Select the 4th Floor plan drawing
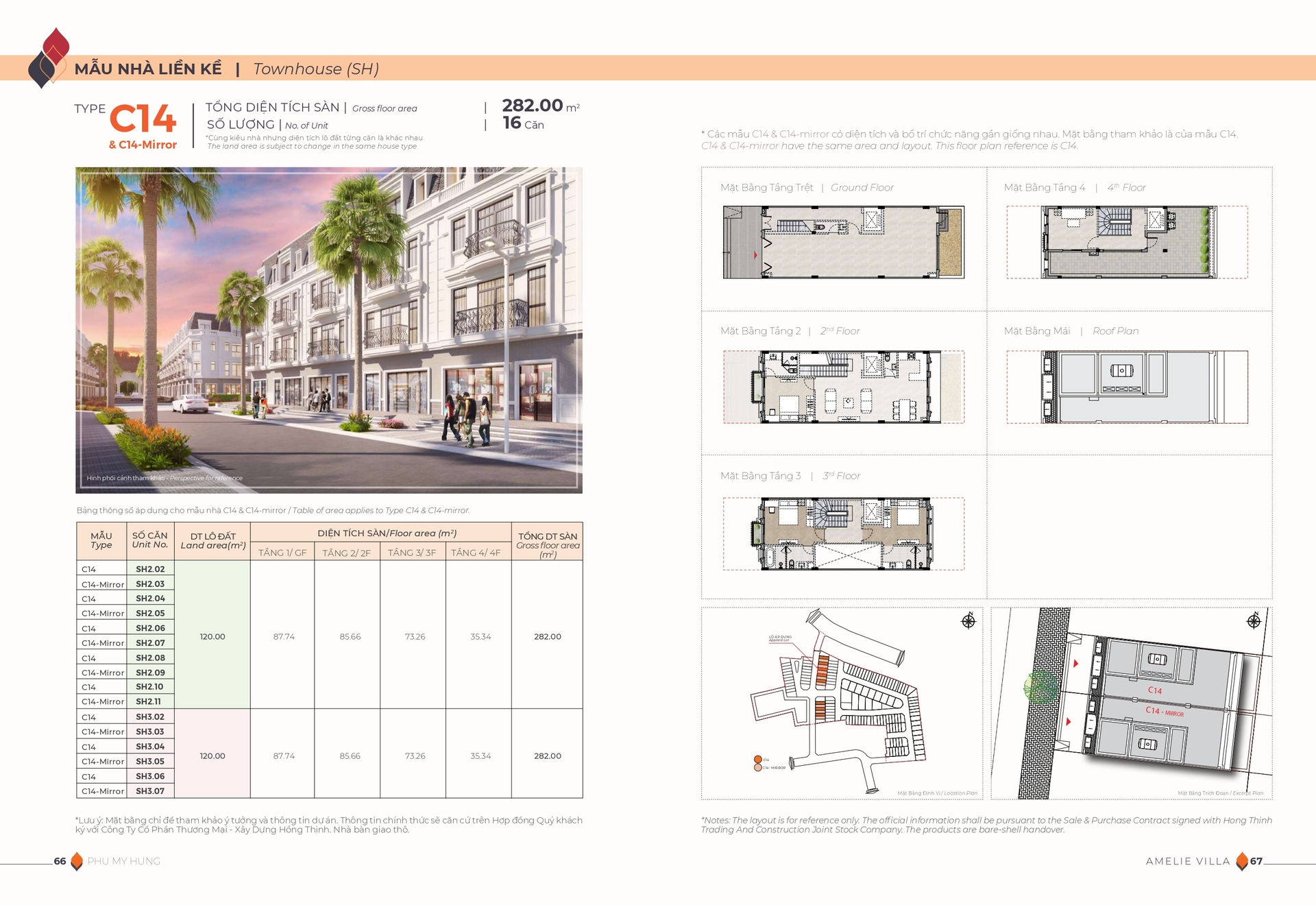 (1128, 242)
